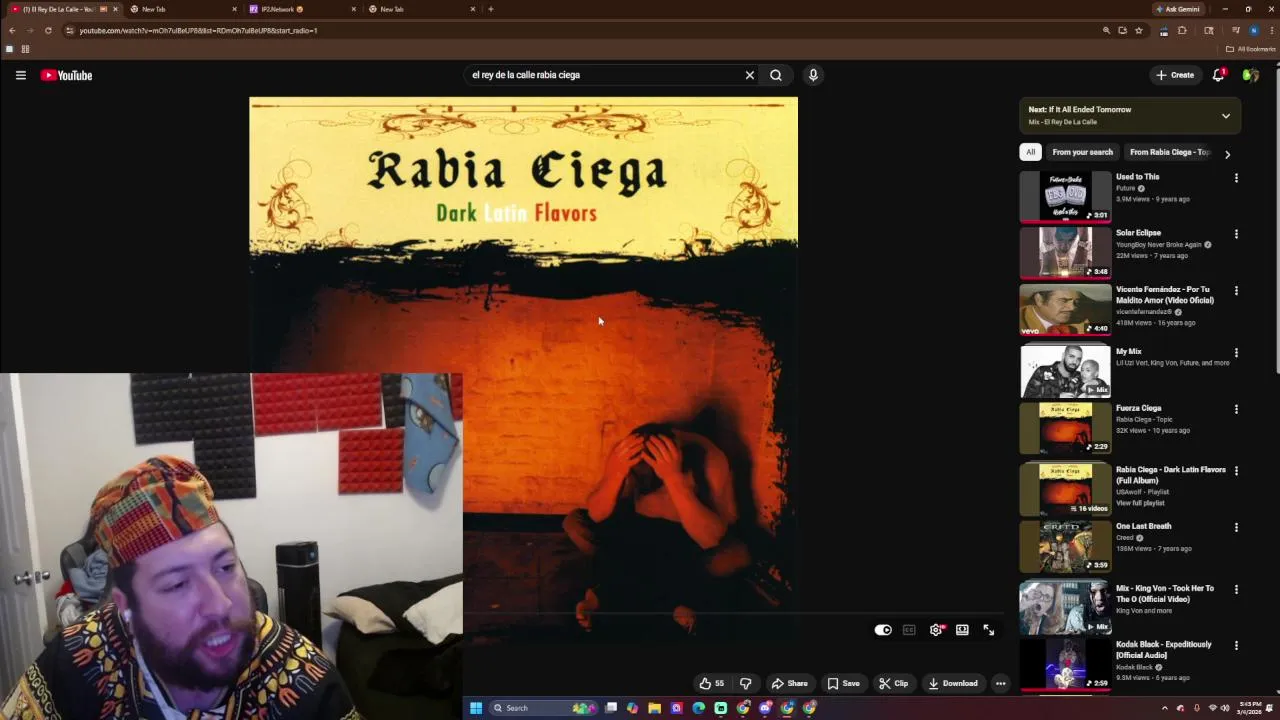Enter fullscreen on the video player

(989, 630)
